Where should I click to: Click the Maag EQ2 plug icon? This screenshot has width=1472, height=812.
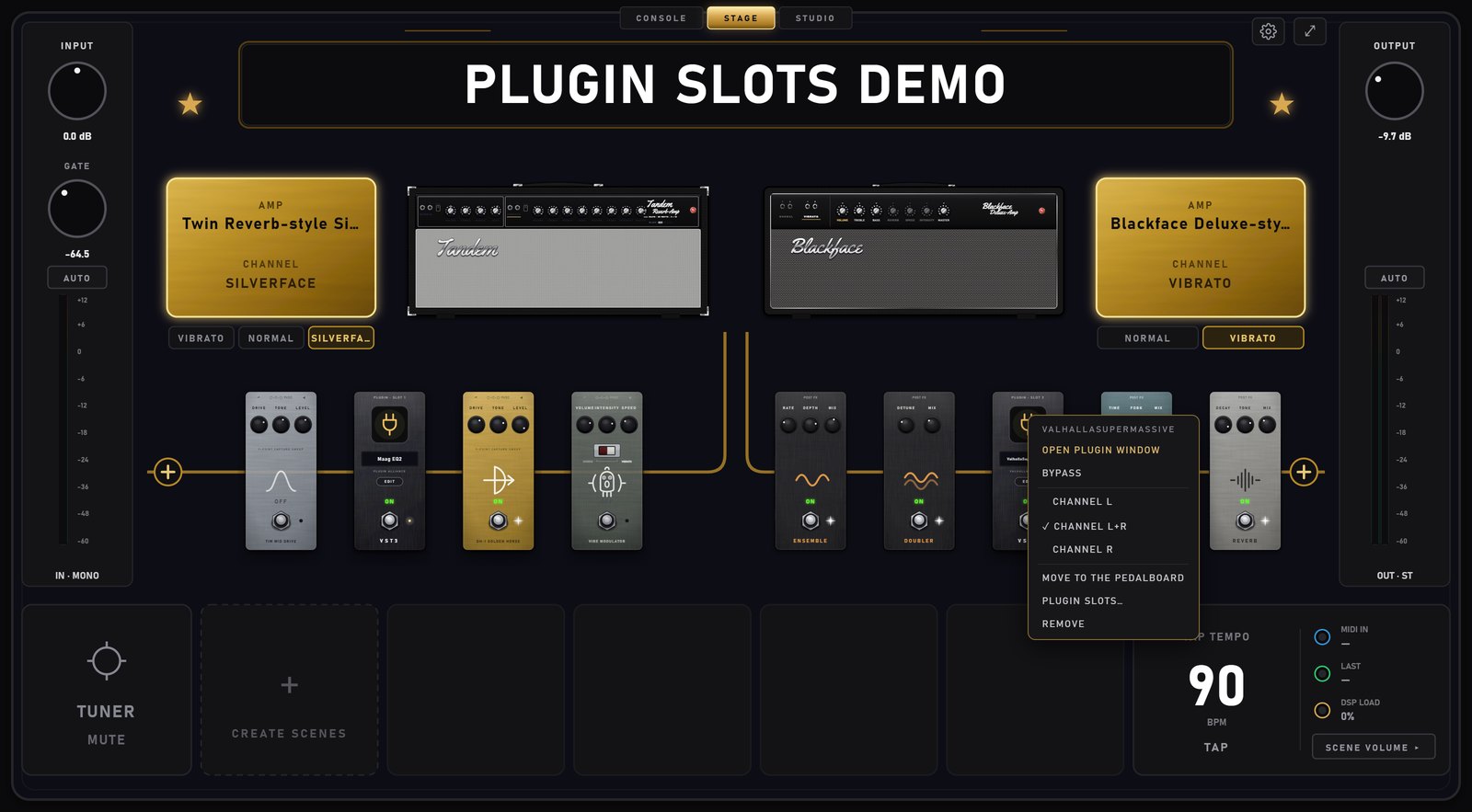tap(389, 424)
